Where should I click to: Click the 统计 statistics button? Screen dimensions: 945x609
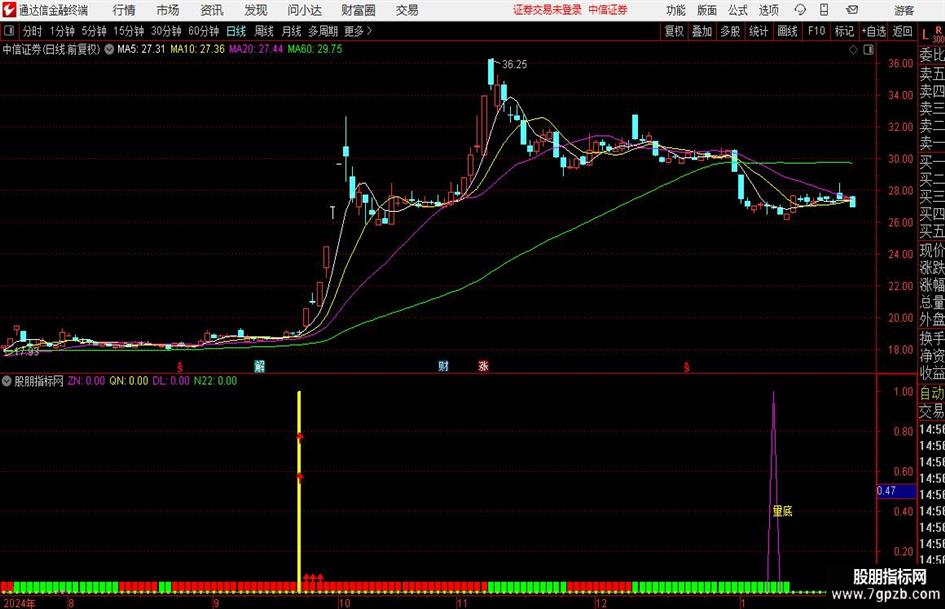pyautogui.click(x=758, y=31)
